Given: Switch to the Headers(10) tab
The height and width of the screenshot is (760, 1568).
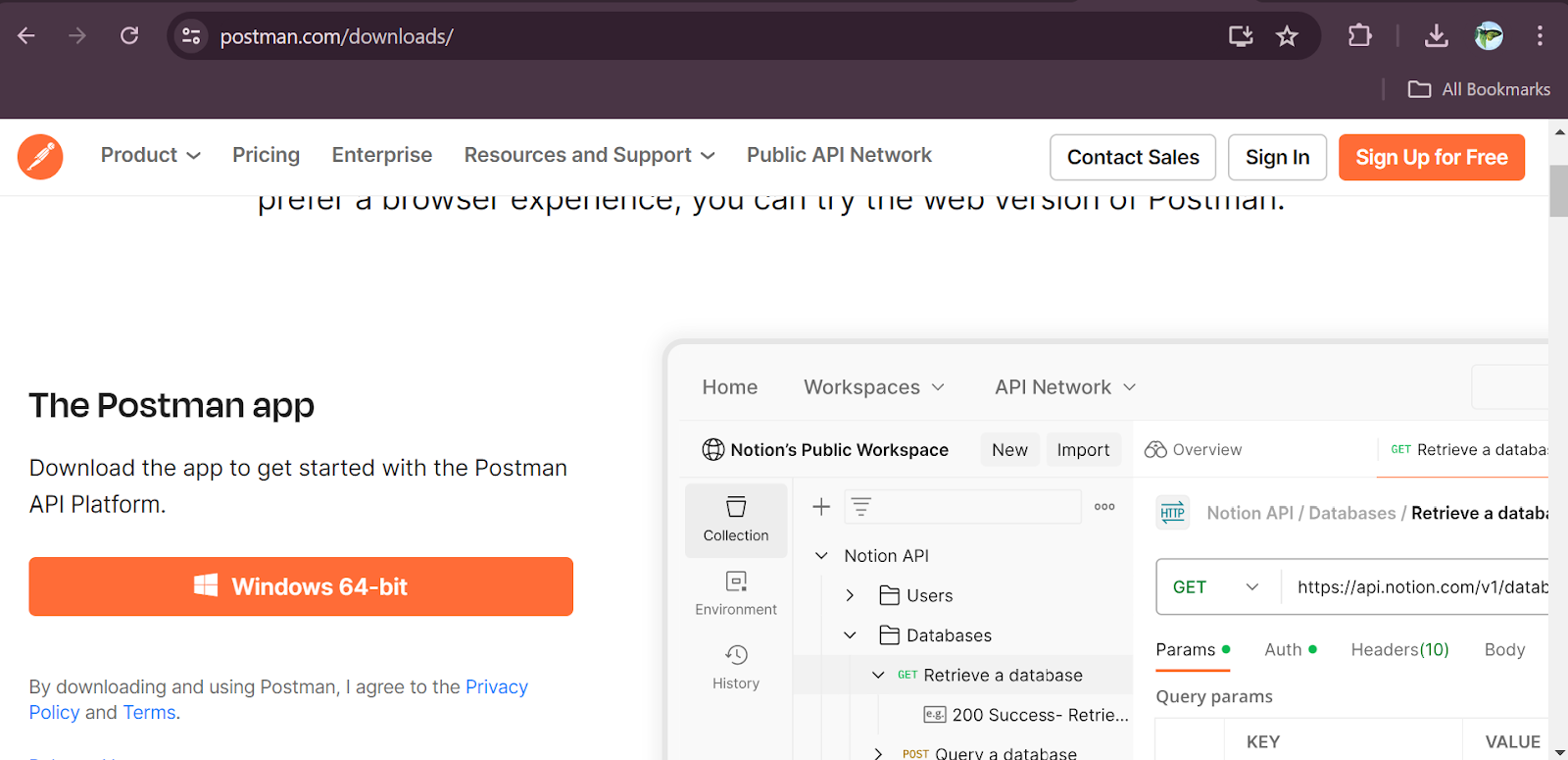Looking at the screenshot, I should 1399,650.
